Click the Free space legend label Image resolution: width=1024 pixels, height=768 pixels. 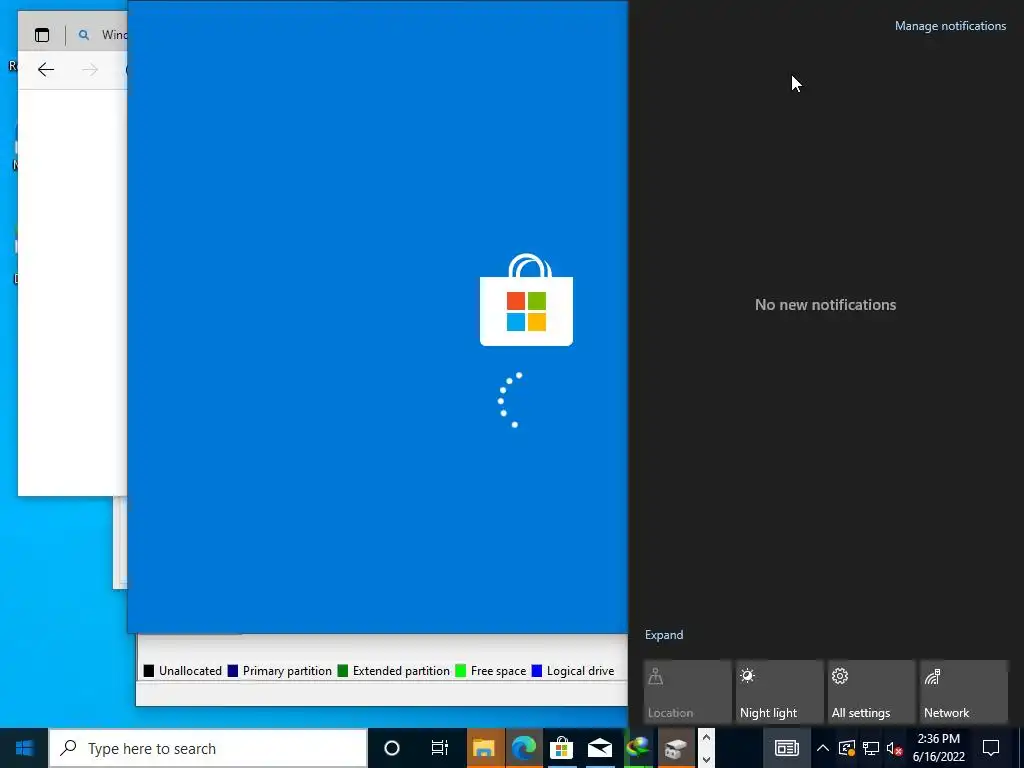pos(498,671)
